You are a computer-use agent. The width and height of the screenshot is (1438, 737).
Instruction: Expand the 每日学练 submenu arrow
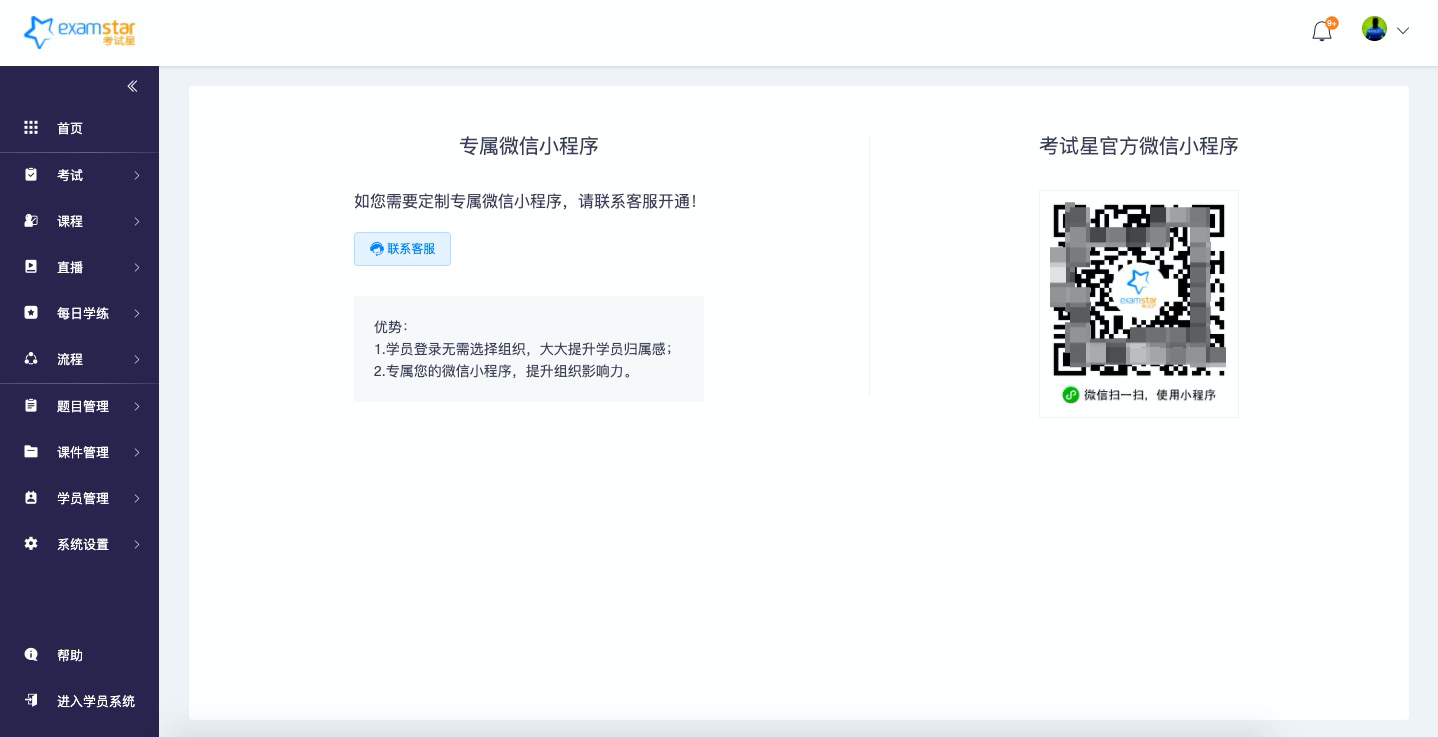[x=137, y=314]
